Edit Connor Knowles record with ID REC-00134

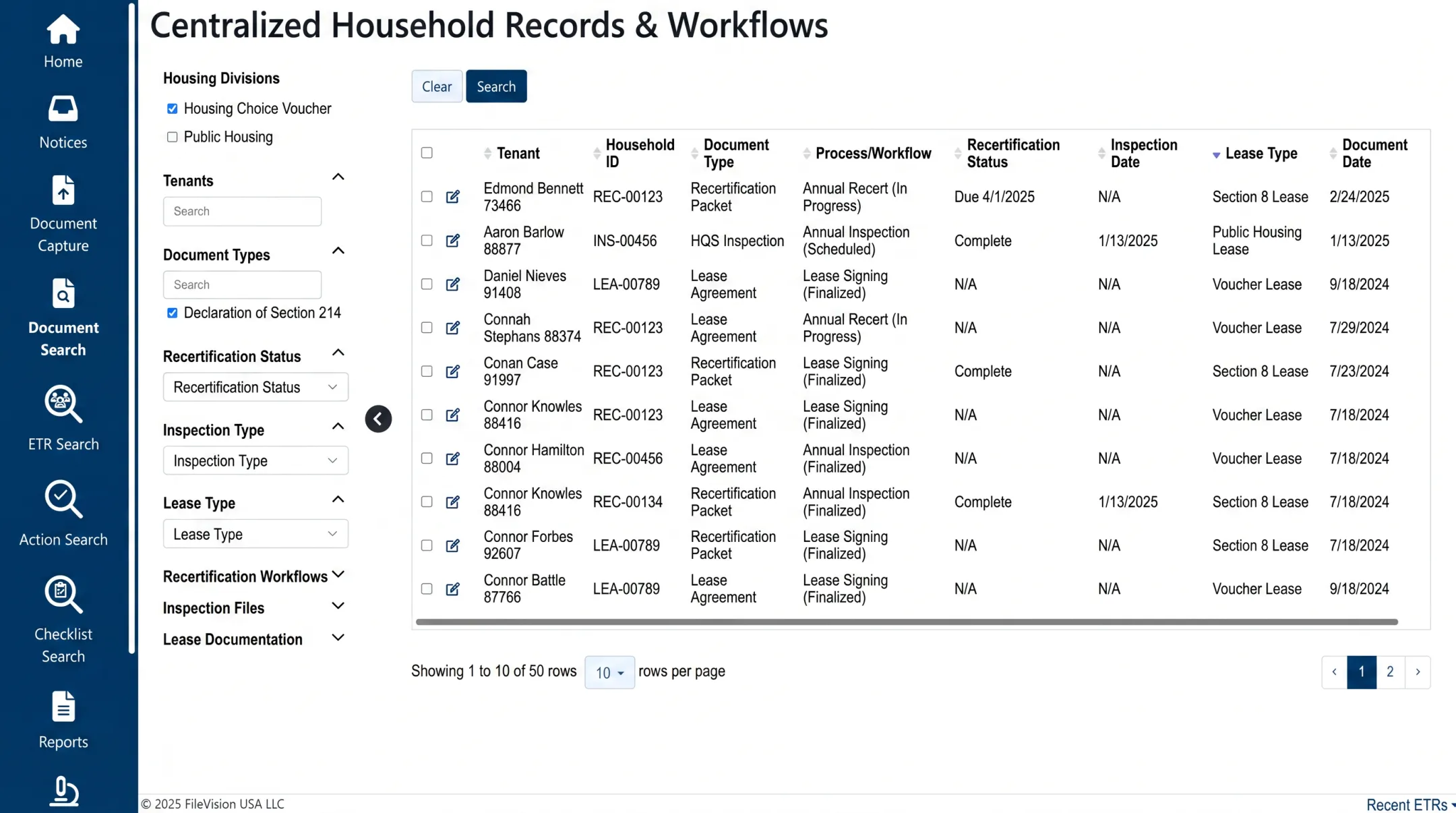(453, 502)
